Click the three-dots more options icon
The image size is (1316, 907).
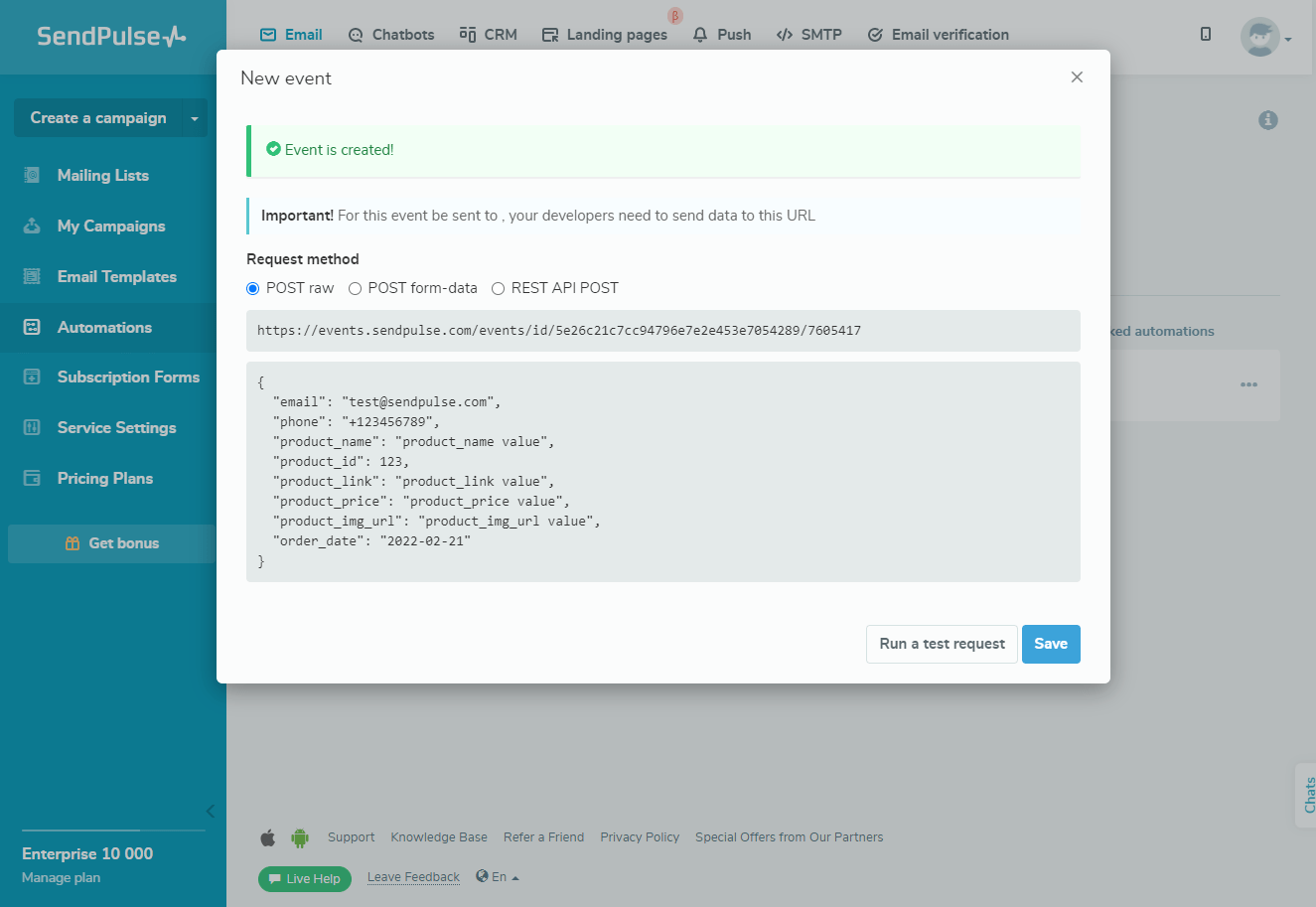[1248, 384]
